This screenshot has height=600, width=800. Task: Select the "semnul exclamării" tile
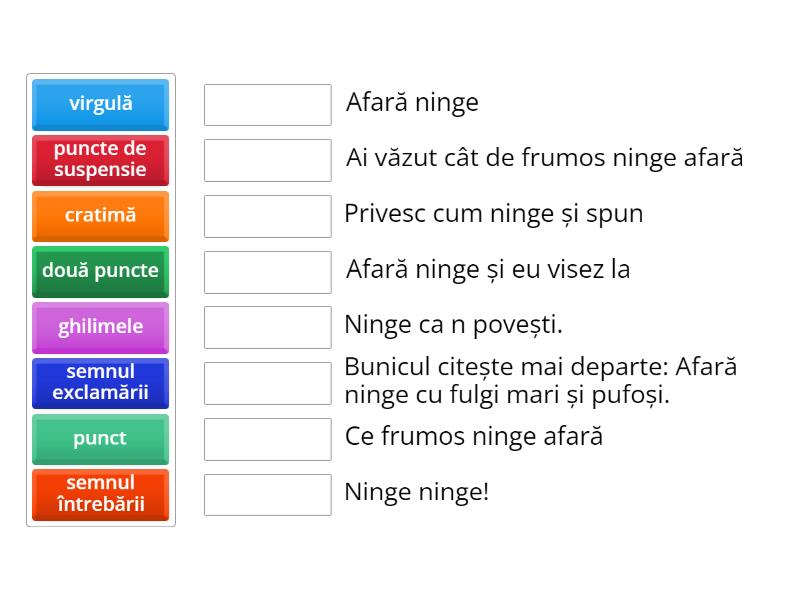pyautogui.click(x=100, y=383)
